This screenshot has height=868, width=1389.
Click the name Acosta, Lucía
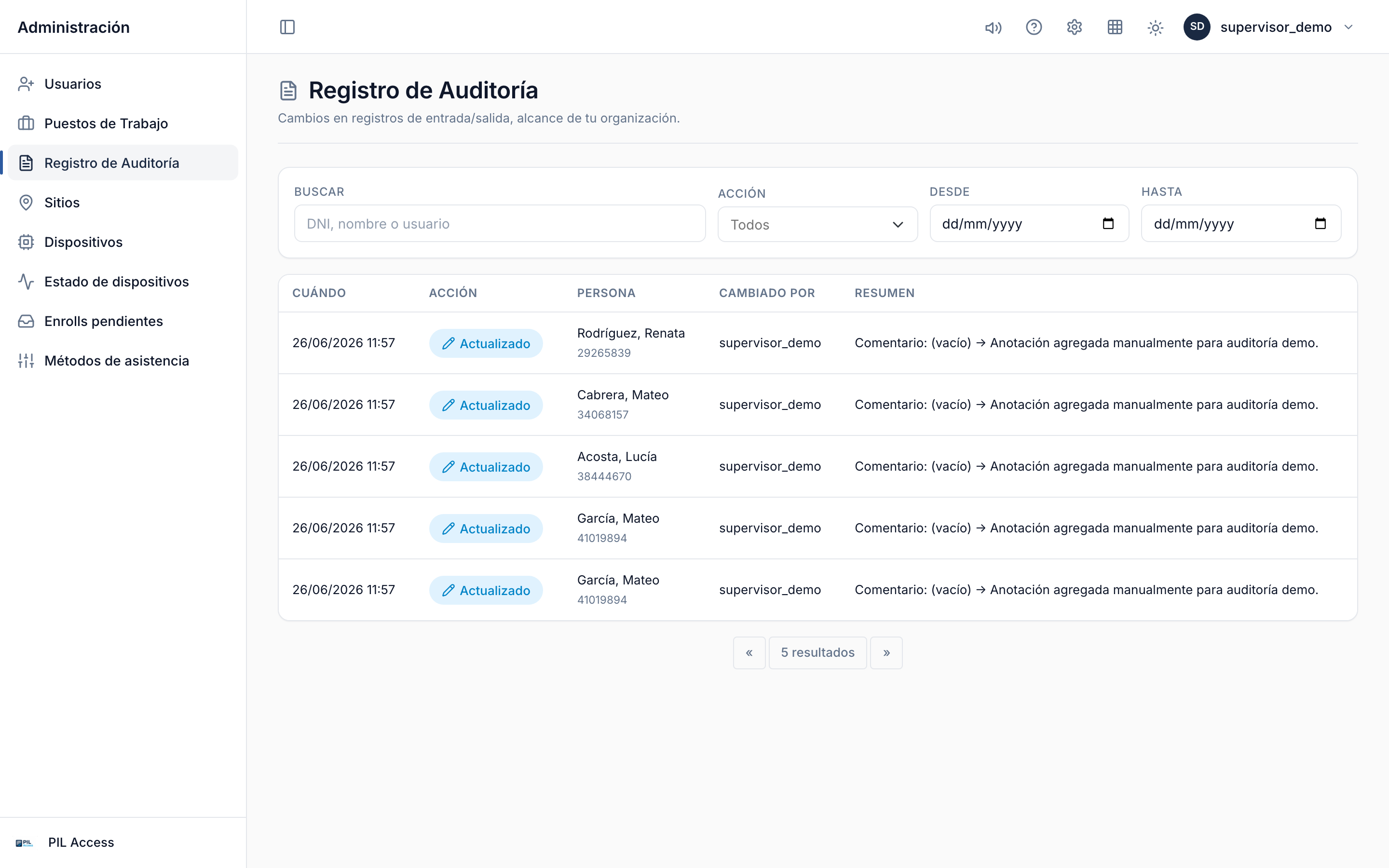tap(617, 456)
